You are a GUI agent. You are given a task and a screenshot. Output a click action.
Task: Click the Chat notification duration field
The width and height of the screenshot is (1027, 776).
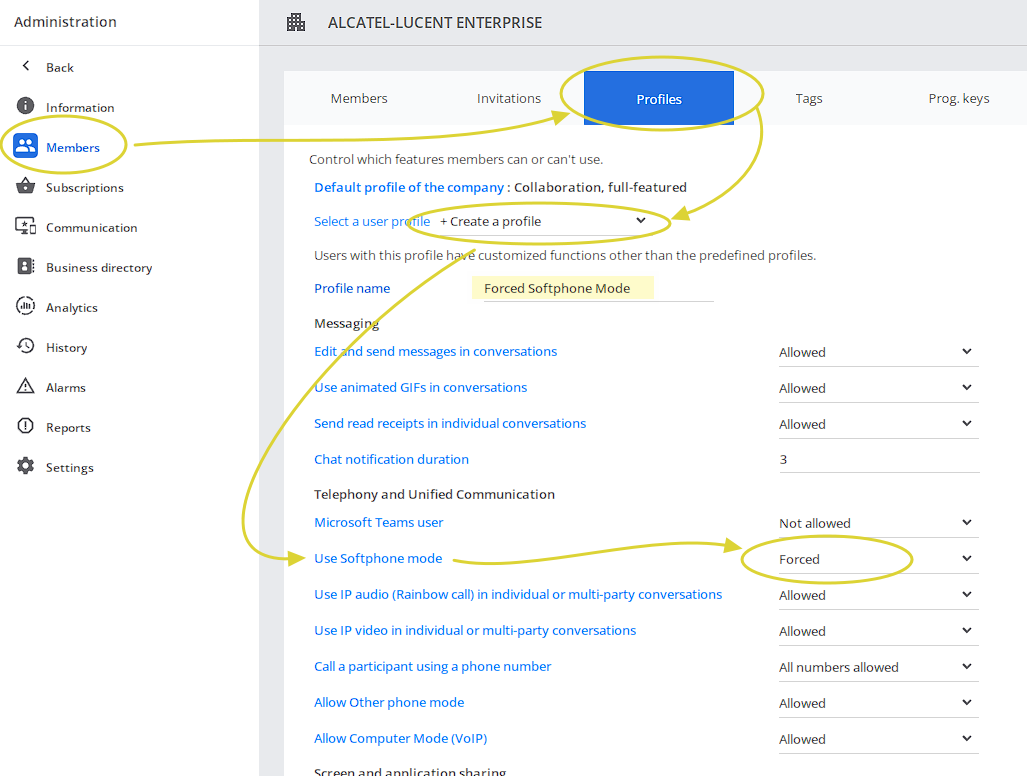878,460
